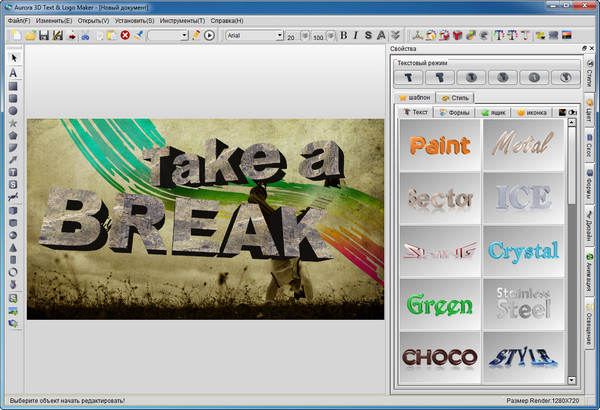This screenshot has width=600, height=410.
Task: Open the Открыть(V) menu
Action: 93,21
